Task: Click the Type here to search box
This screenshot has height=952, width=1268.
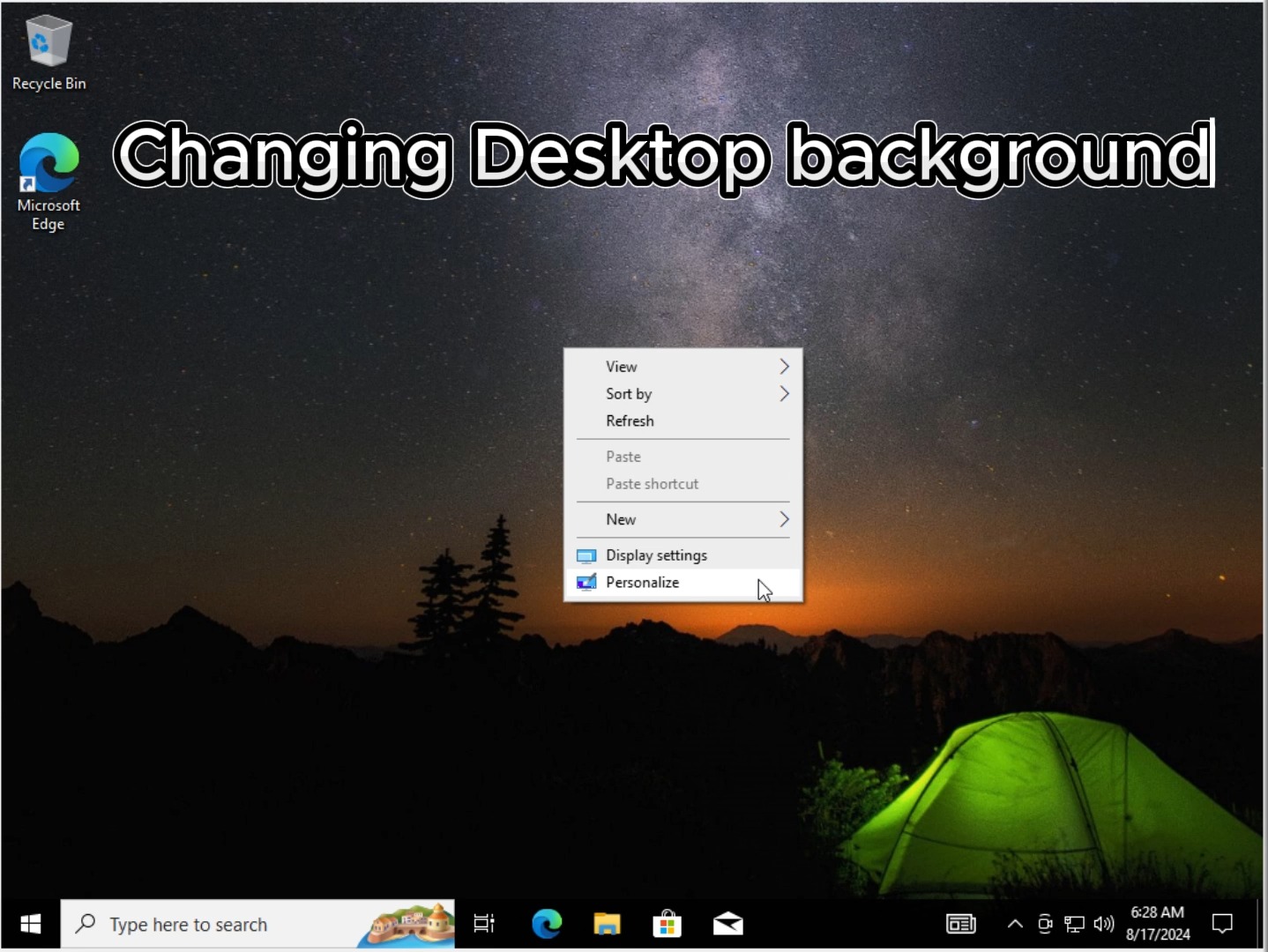Action: (x=257, y=924)
